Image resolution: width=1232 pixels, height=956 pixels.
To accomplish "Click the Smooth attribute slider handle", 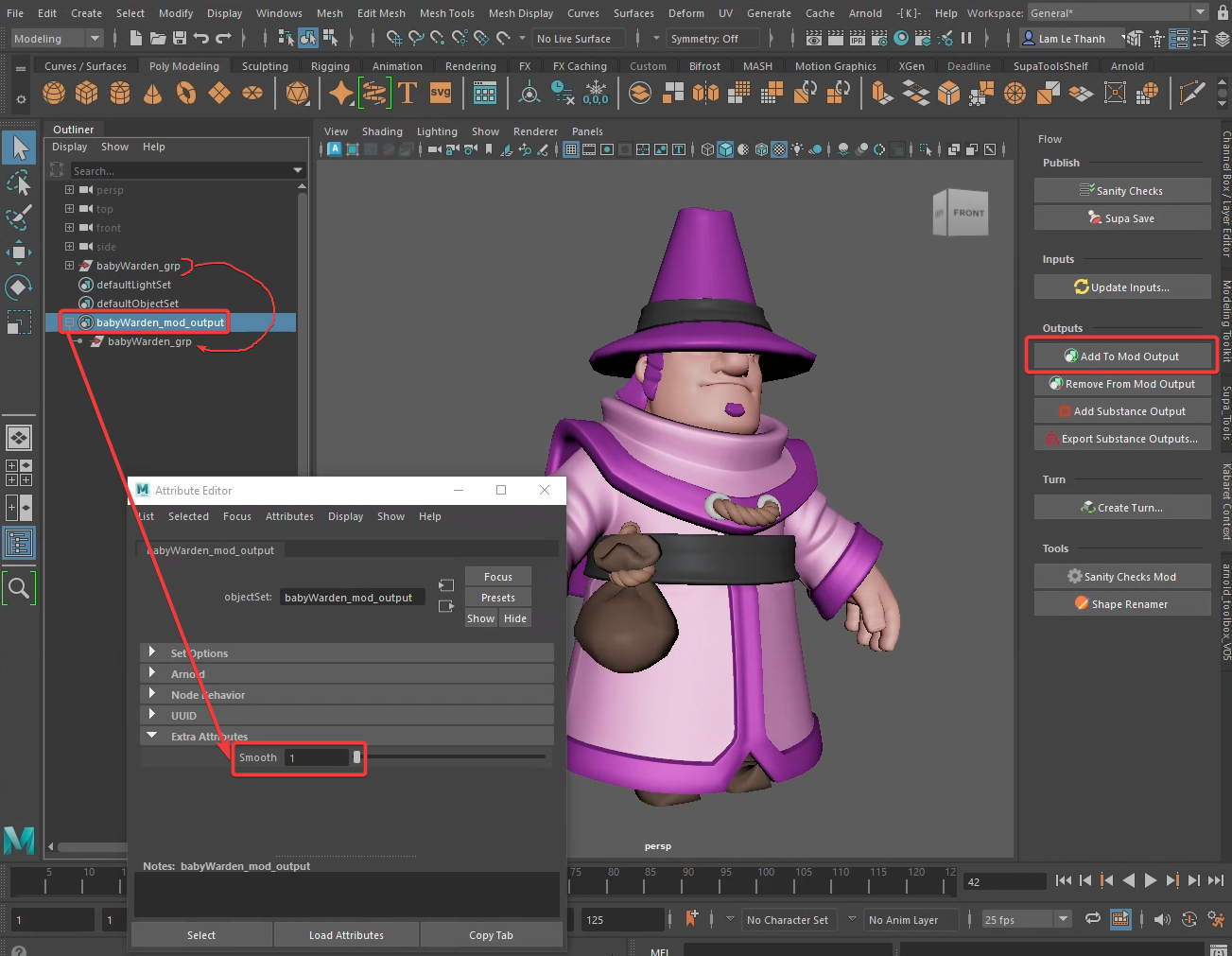I will [x=356, y=757].
